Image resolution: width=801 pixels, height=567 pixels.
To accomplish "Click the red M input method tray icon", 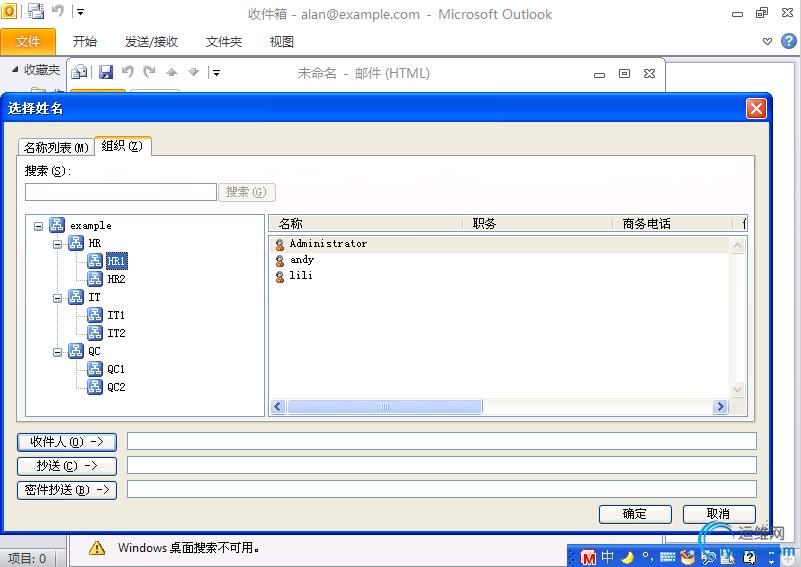I will [588, 557].
